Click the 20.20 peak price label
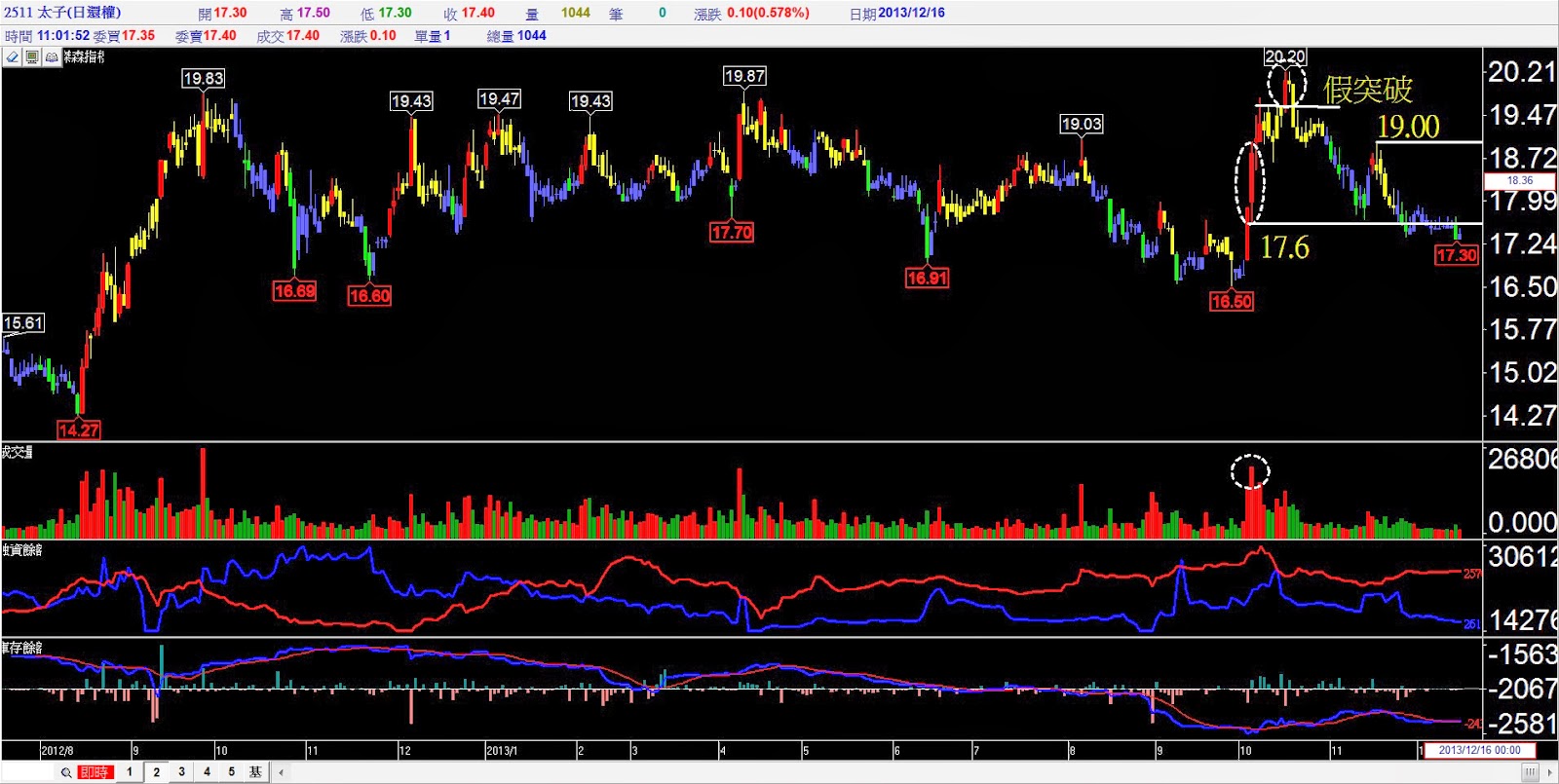The height and width of the screenshot is (784, 1559). [x=1285, y=56]
